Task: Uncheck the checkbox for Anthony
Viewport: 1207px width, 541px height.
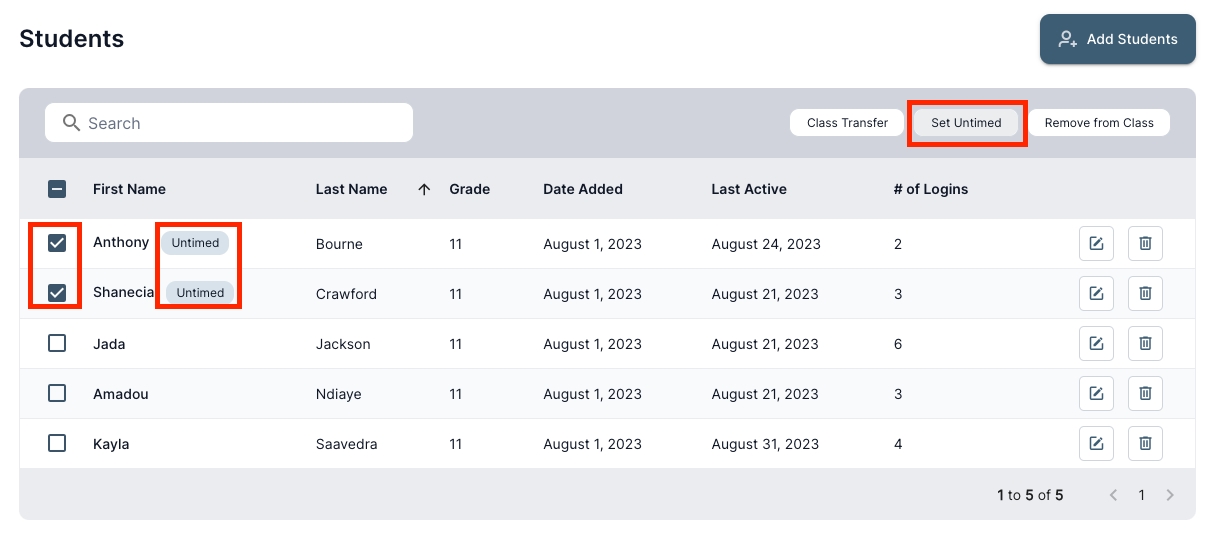Action: 57,243
